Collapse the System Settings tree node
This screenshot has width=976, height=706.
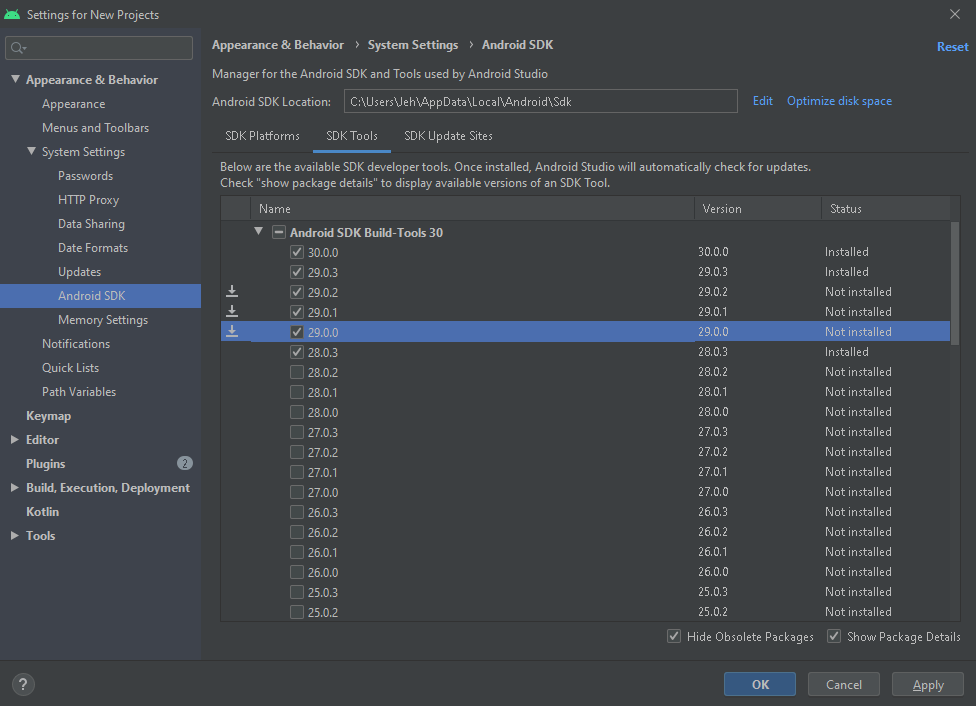(x=32, y=151)
